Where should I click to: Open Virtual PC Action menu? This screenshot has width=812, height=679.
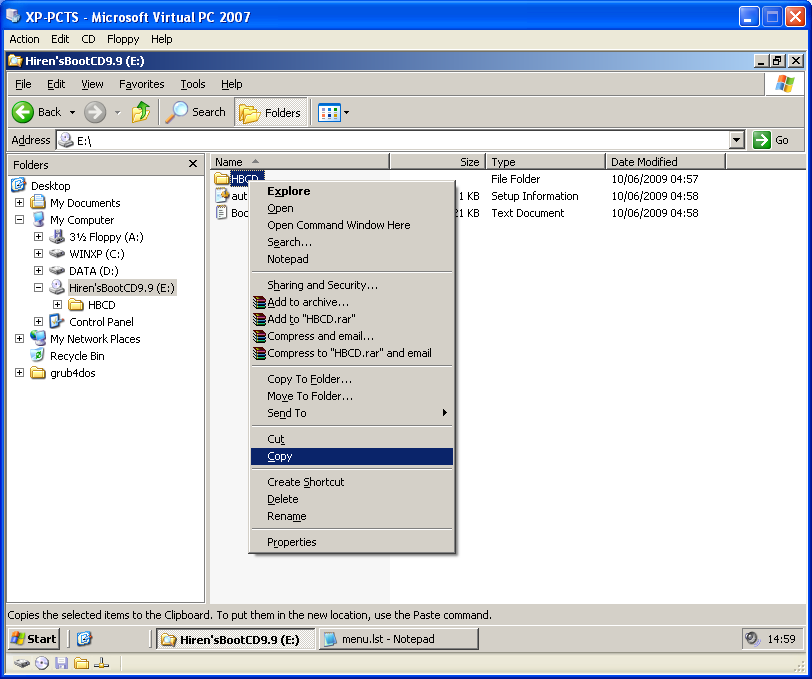click(24, 39)
